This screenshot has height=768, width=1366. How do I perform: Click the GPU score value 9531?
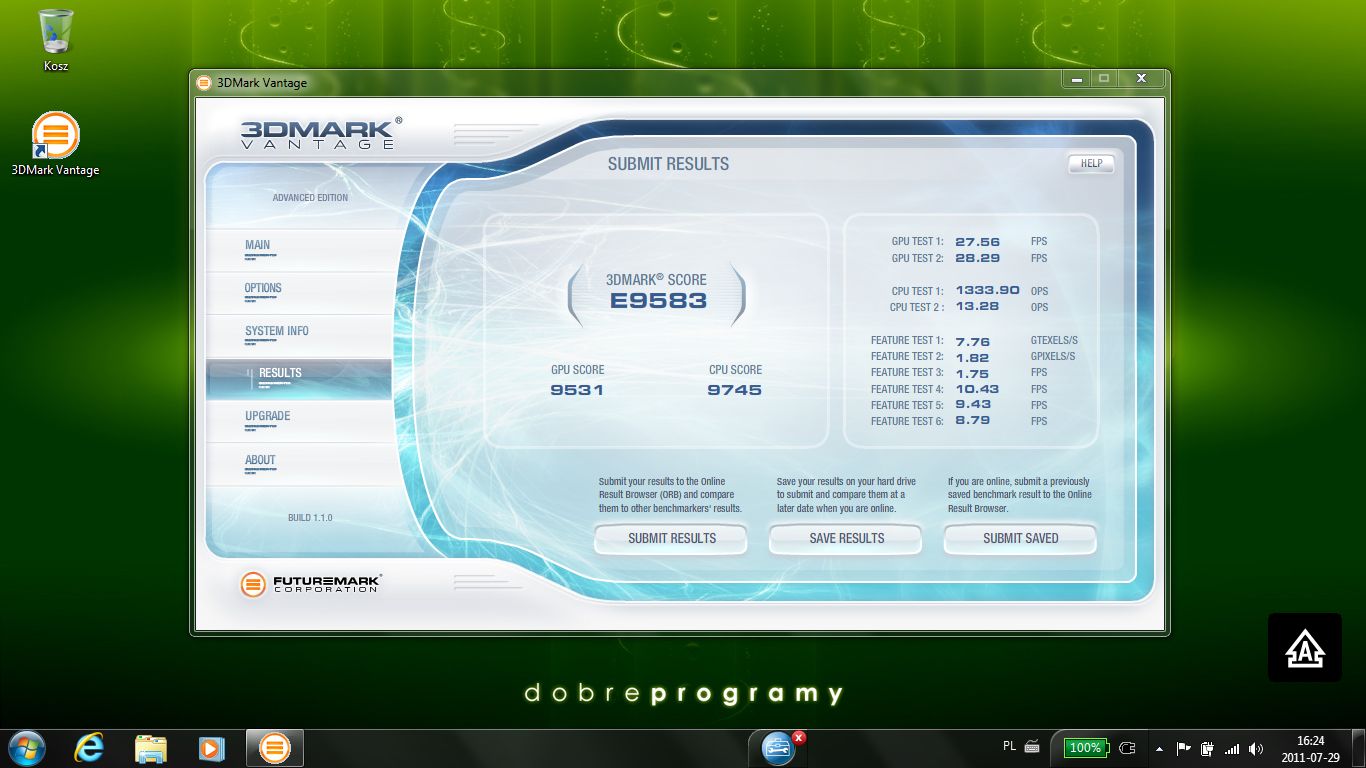[577, 390]
